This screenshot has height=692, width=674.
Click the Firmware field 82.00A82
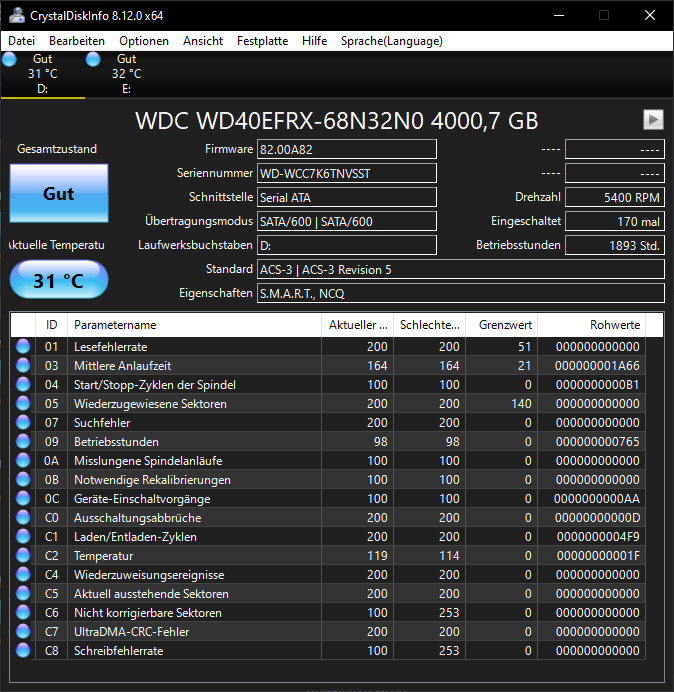(347, 149)
